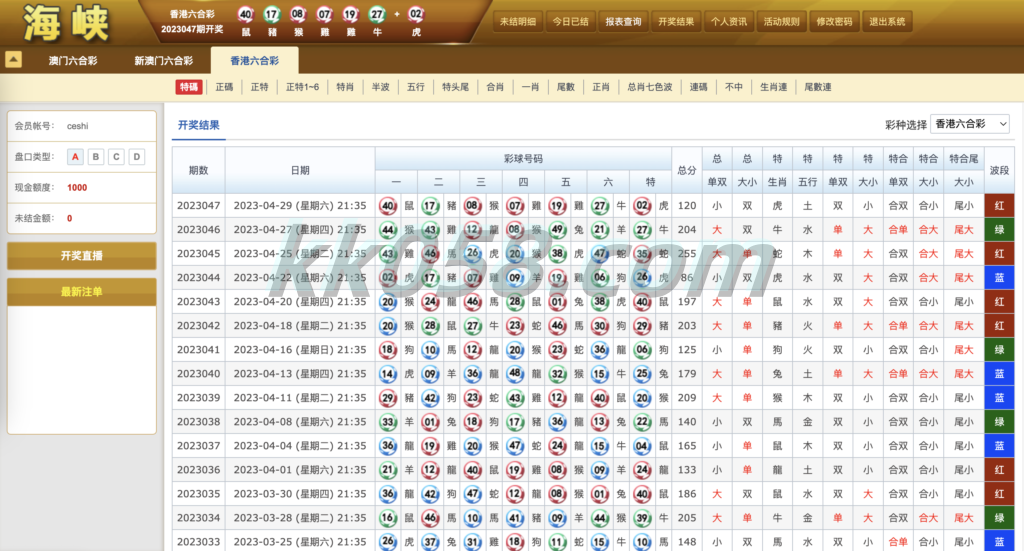Click the 现金额度 value 1000
The image size is (1024, 551).
77,187
